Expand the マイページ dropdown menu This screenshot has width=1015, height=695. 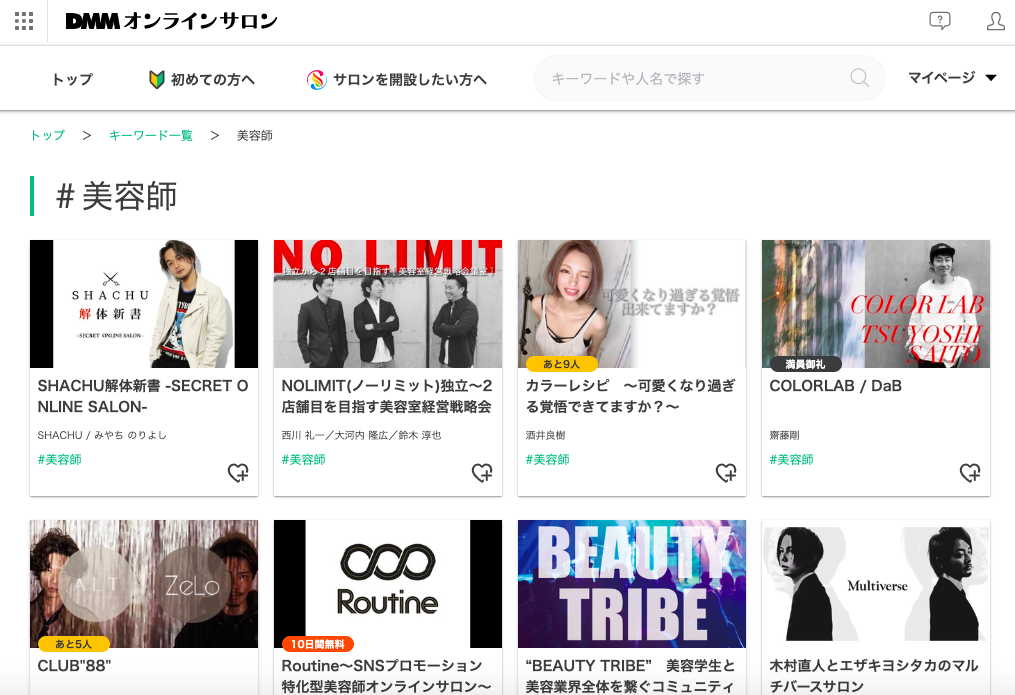(x=952, y=78)
